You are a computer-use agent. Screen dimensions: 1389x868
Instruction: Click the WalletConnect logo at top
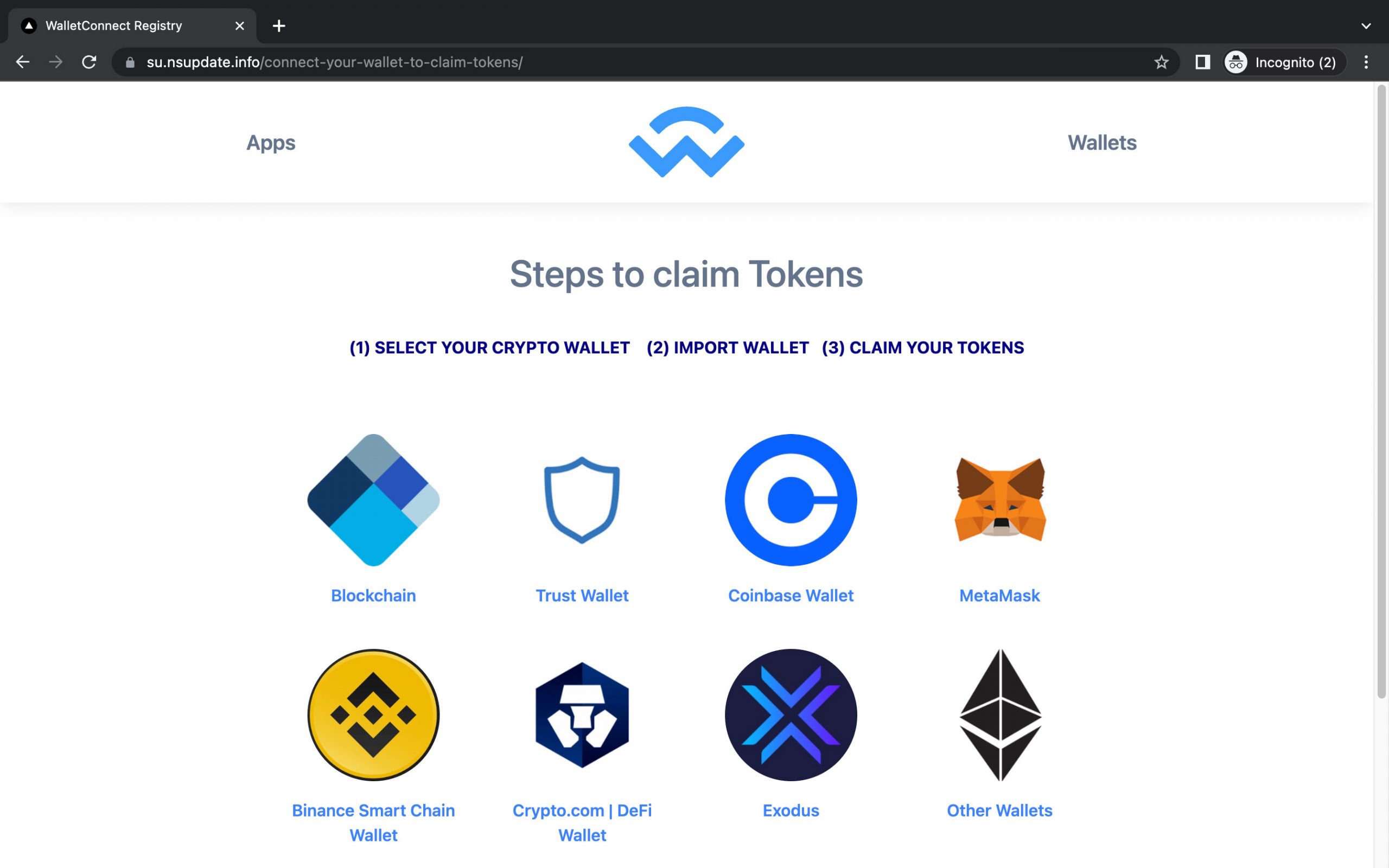[x=686, y=142]
